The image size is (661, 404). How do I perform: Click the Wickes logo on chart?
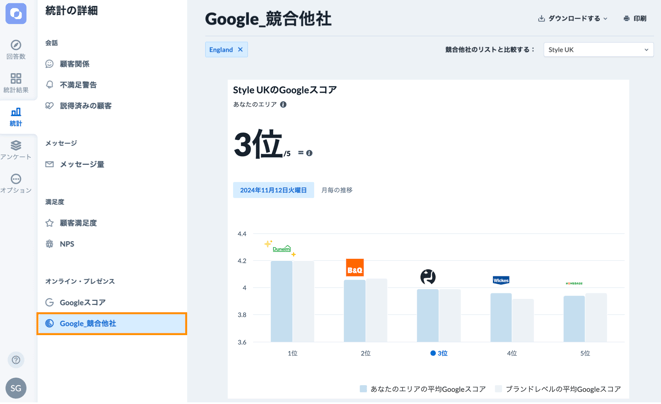coord(501,280)
